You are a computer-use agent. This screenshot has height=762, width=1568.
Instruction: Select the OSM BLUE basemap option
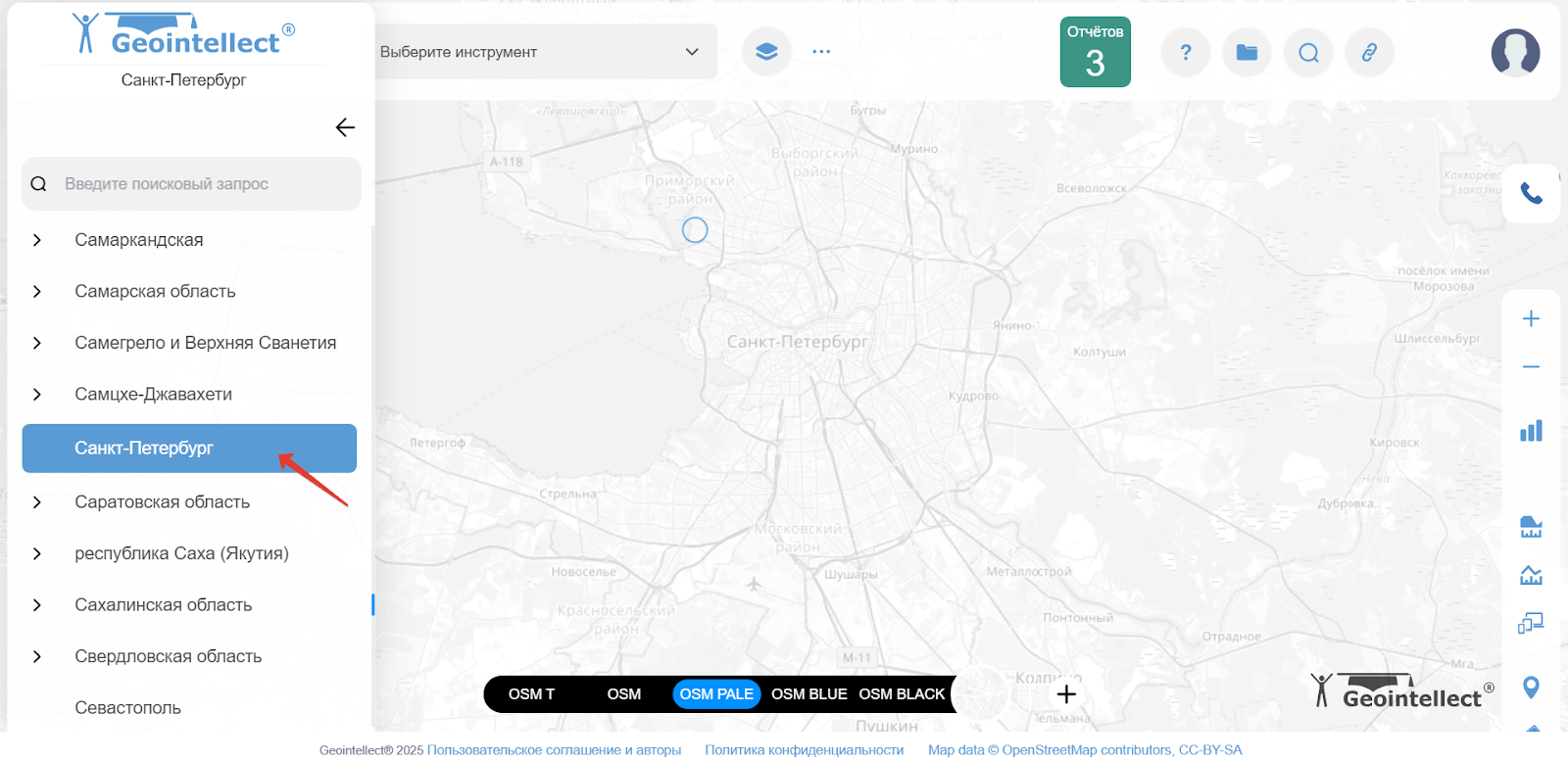coord(808,694)
